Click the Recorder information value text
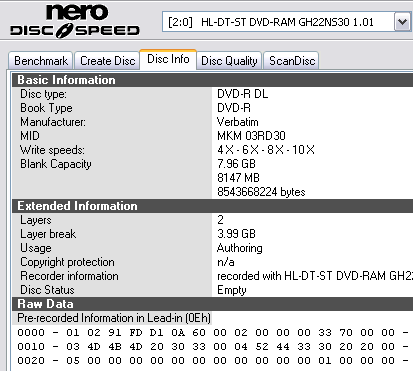 [x=315, y=276]
